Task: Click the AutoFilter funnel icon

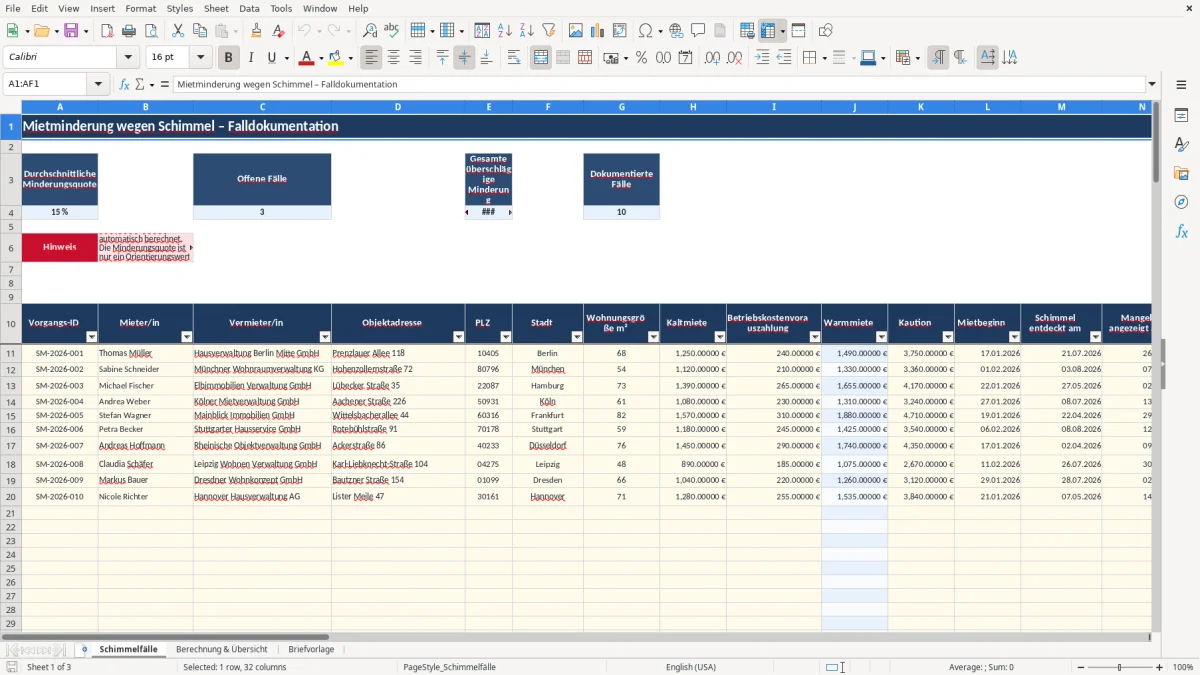Action: click(x=548, y=31)
